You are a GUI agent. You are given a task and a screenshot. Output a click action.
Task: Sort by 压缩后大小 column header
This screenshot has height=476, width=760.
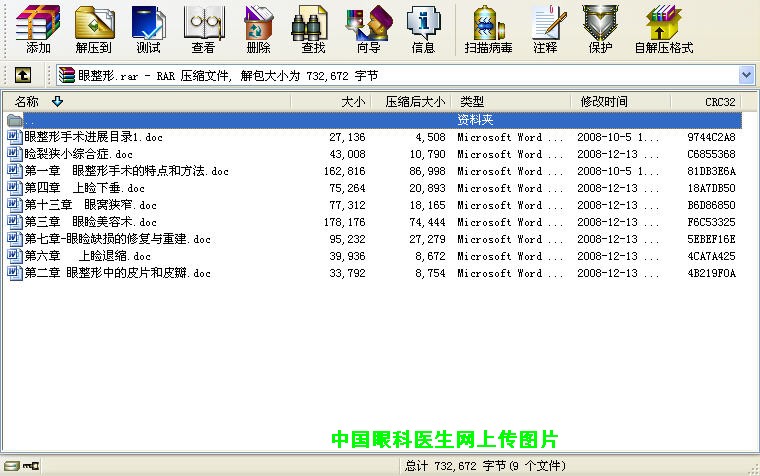(414, 101)
